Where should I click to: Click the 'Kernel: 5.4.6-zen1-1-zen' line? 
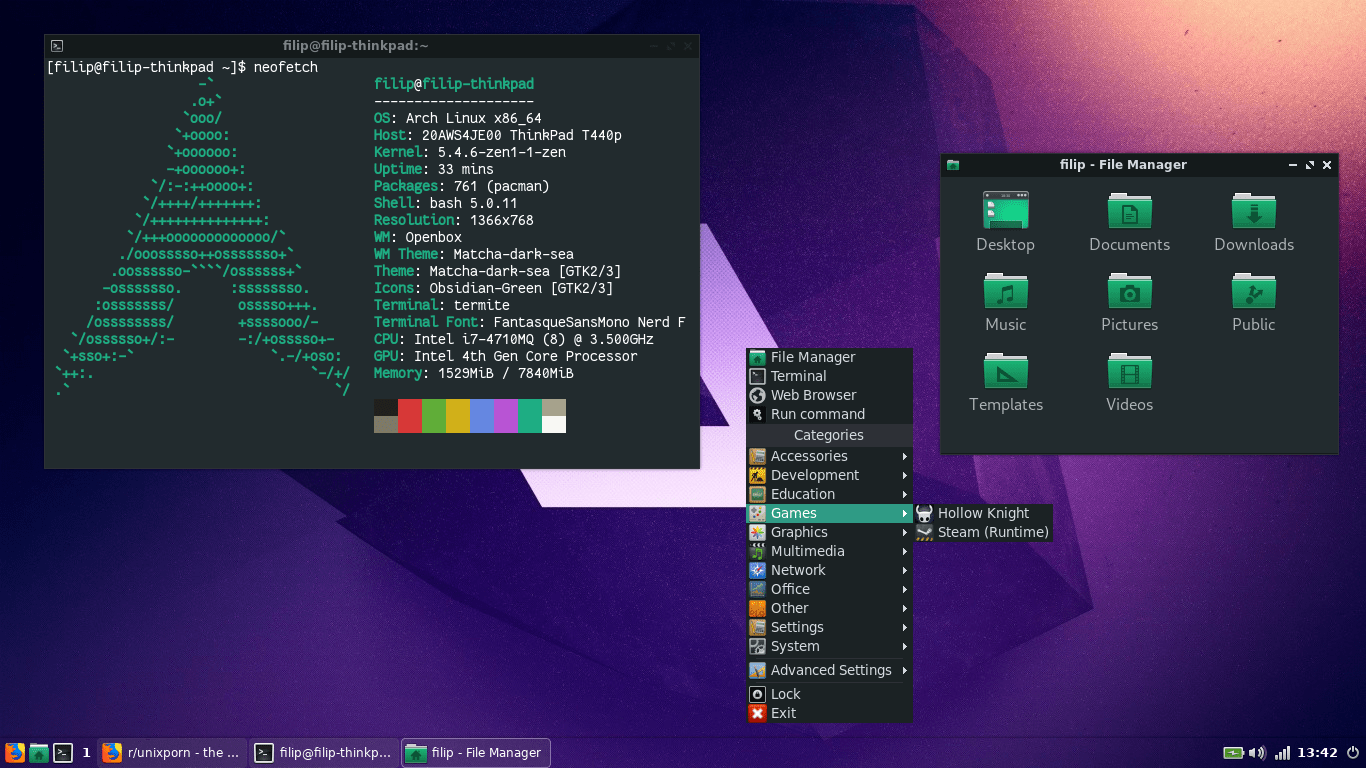click(470, 152)
